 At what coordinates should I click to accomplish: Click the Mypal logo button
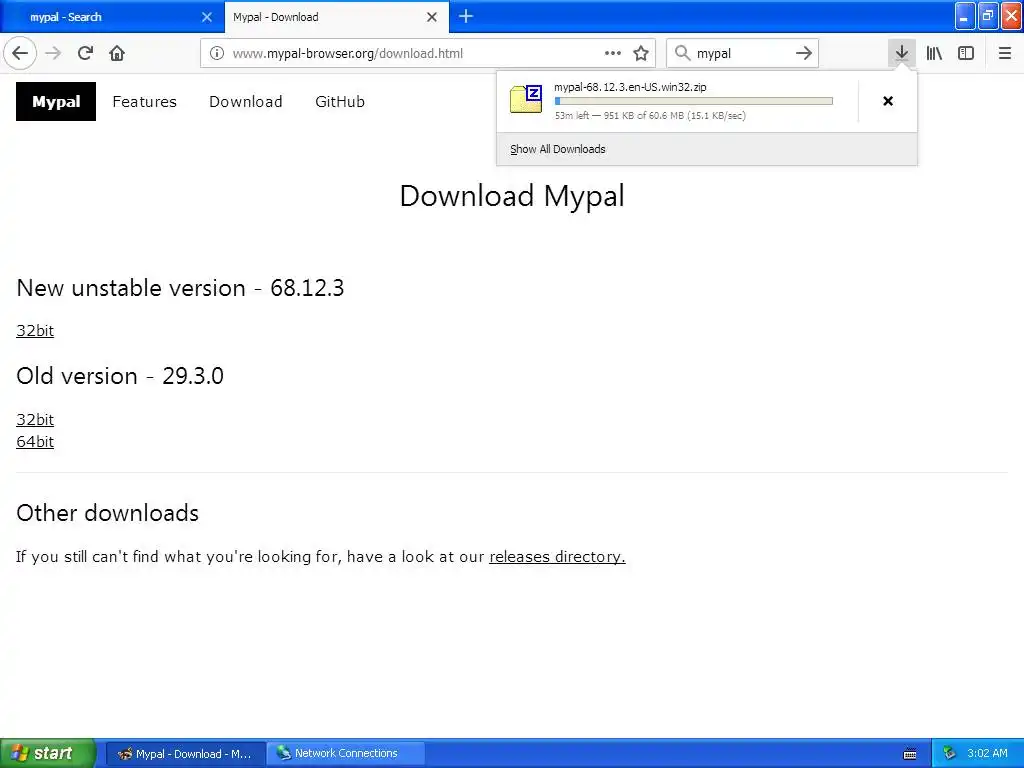[x=56, y=101]
